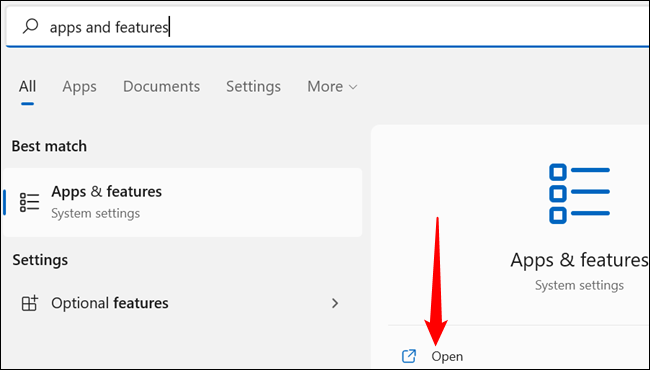Expand Optional features with its right chevron
The width and height of the screenshot is (650, 370).
click(335, 303)
